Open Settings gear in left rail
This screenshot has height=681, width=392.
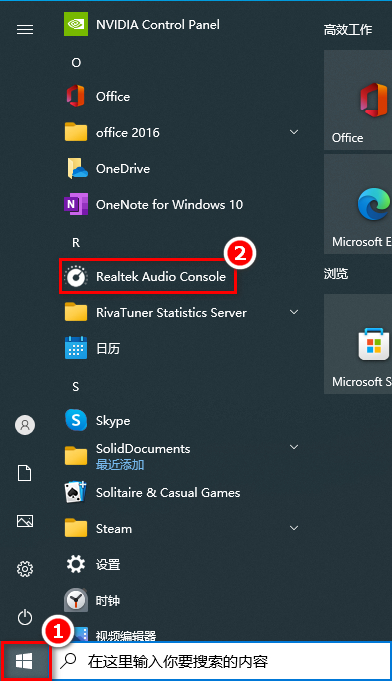coord(25,569)
